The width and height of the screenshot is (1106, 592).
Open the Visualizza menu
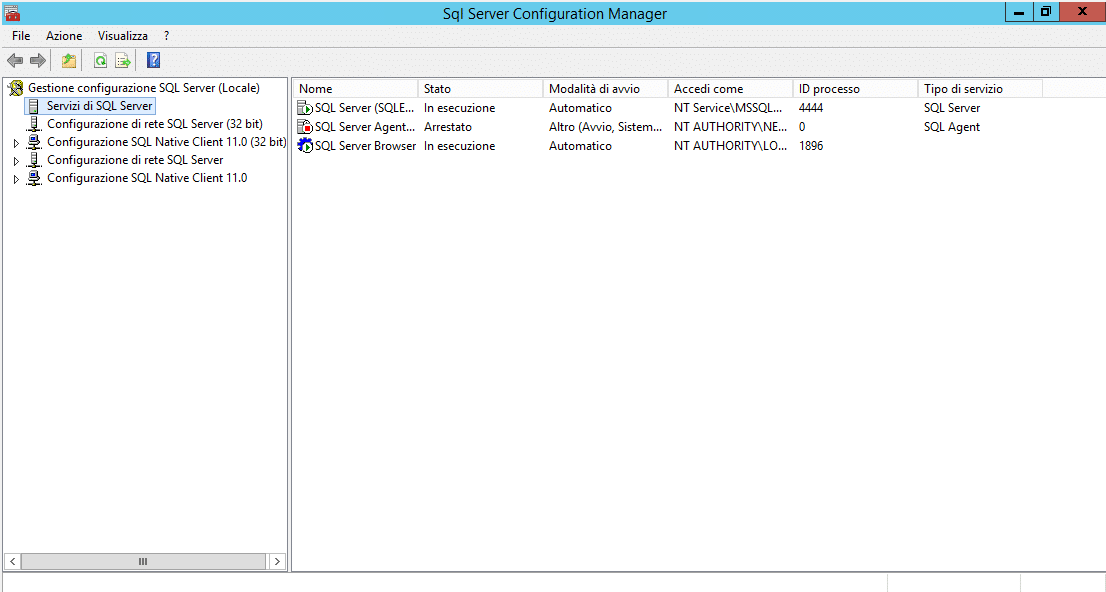123,36
